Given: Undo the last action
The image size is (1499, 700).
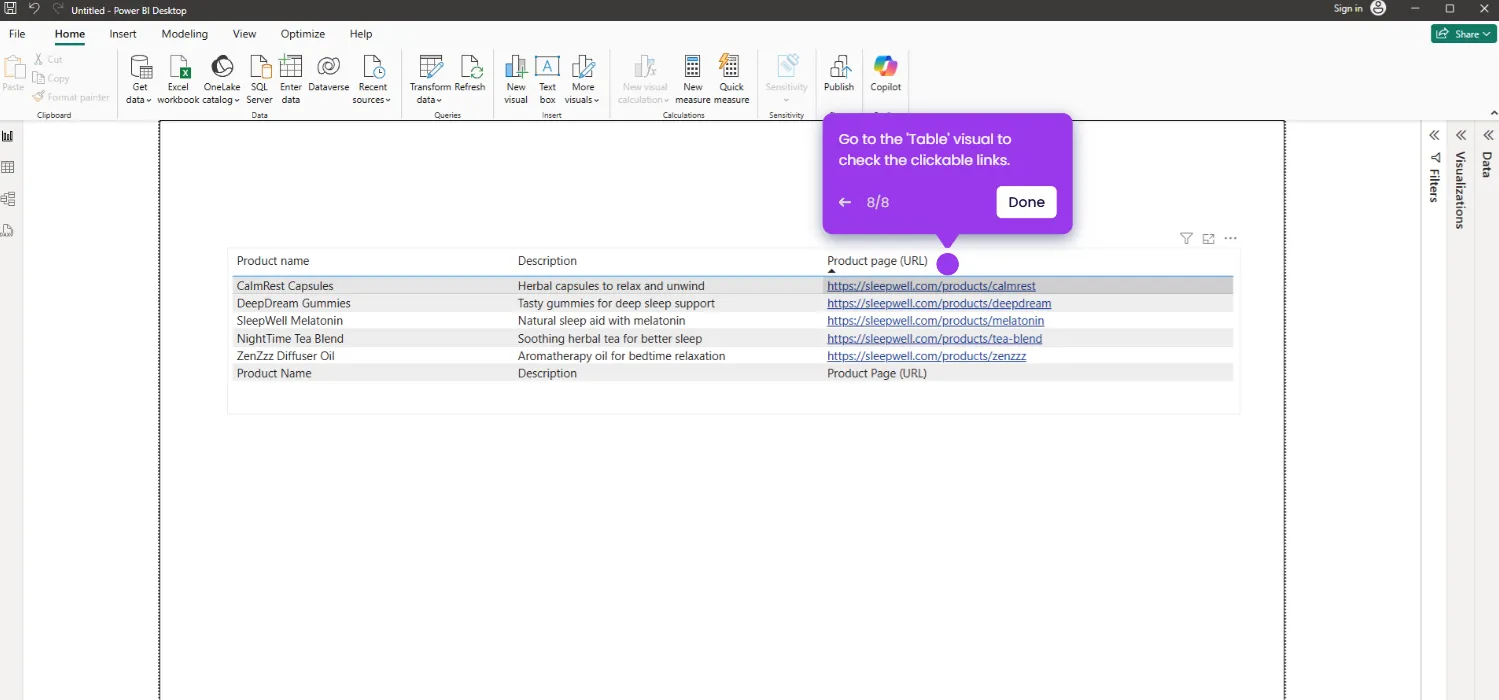Looking at the screenshot, I should pos(34,9).
